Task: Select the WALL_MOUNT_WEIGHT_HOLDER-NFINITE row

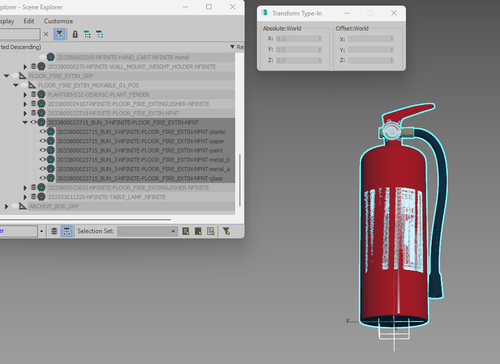Action: click(x=132, y=67)
